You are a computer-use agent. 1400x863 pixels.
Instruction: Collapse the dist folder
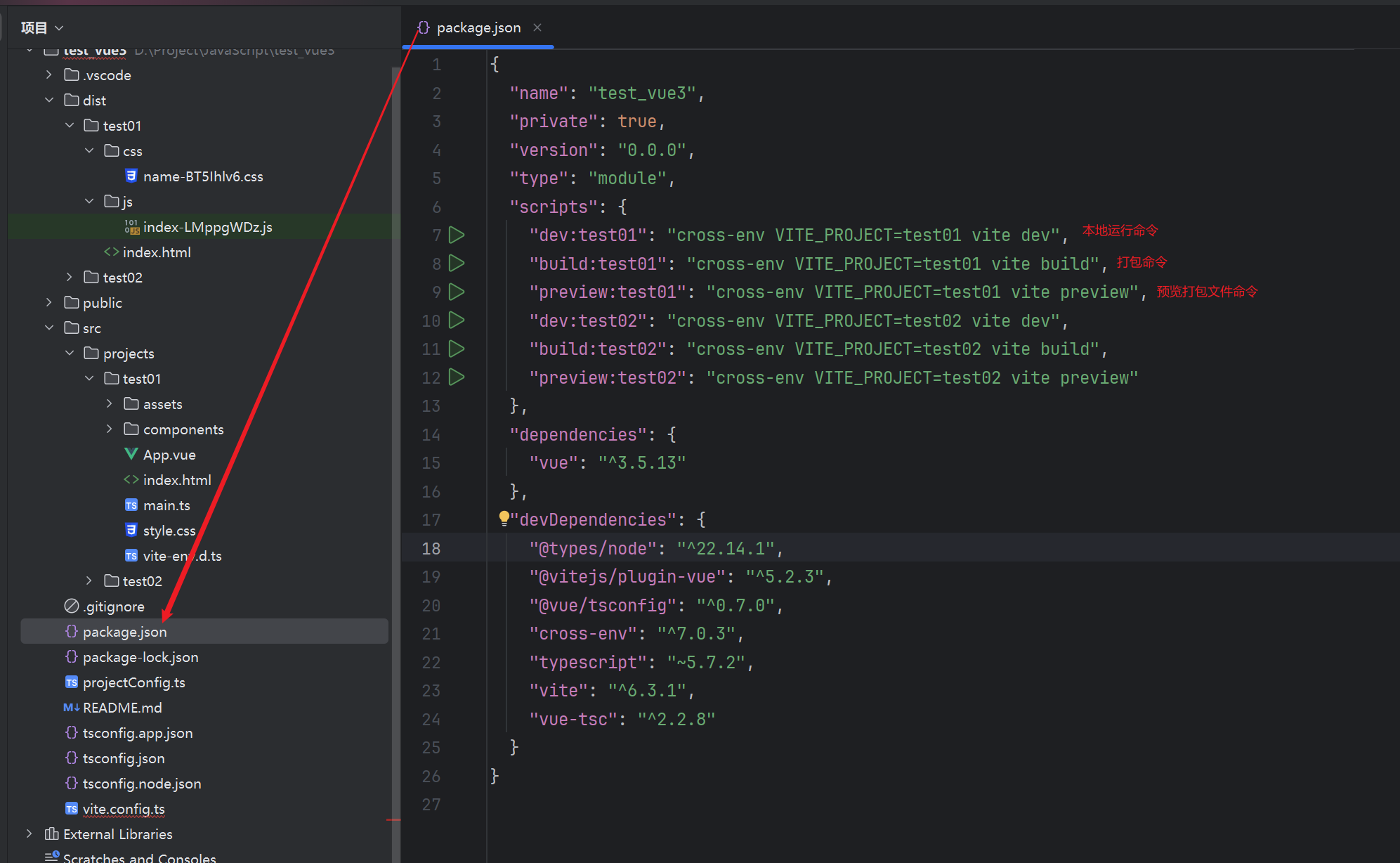(x=49, y=100)
